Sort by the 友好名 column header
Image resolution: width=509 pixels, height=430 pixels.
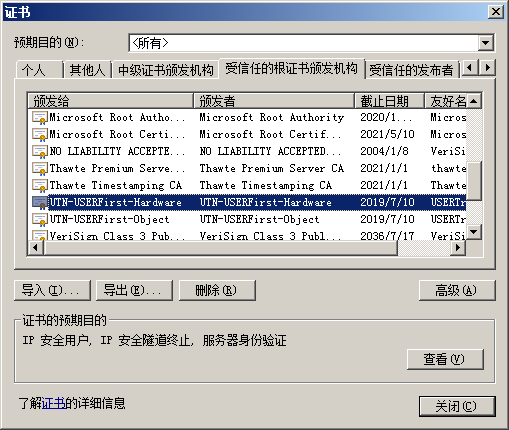pos(445,101)
